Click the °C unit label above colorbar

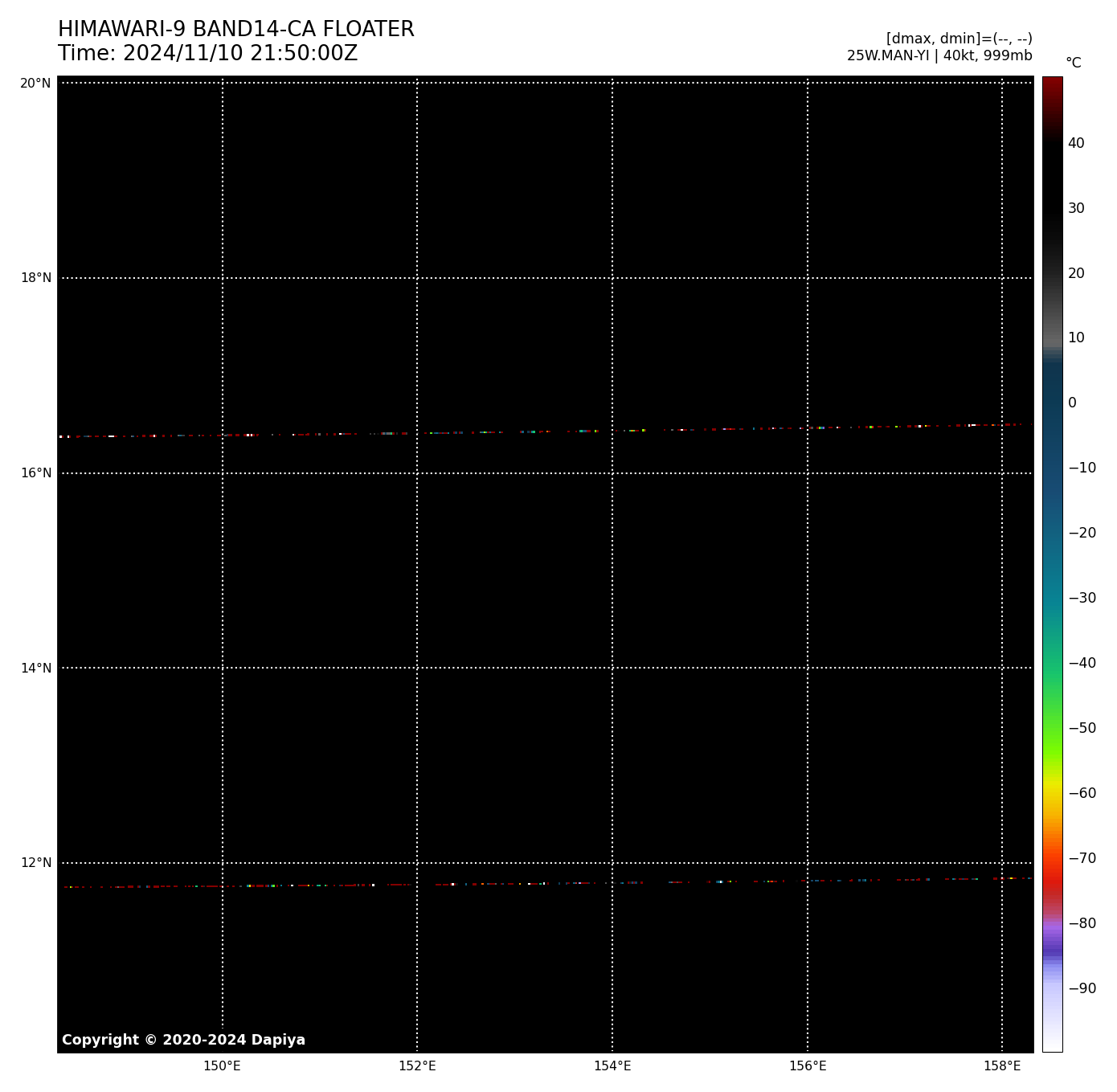(1073, 63)
